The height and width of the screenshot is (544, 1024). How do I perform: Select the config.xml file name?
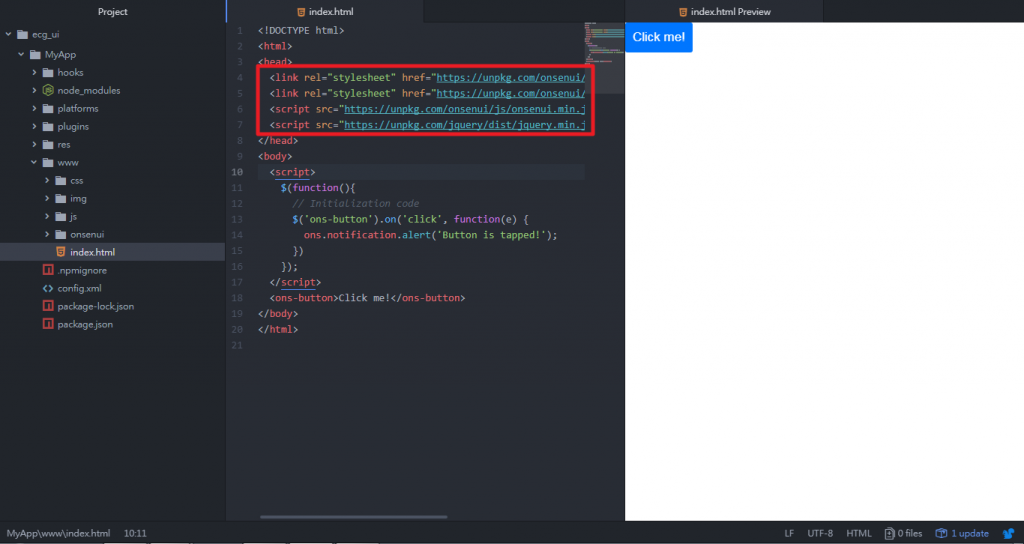coord(80,288)
